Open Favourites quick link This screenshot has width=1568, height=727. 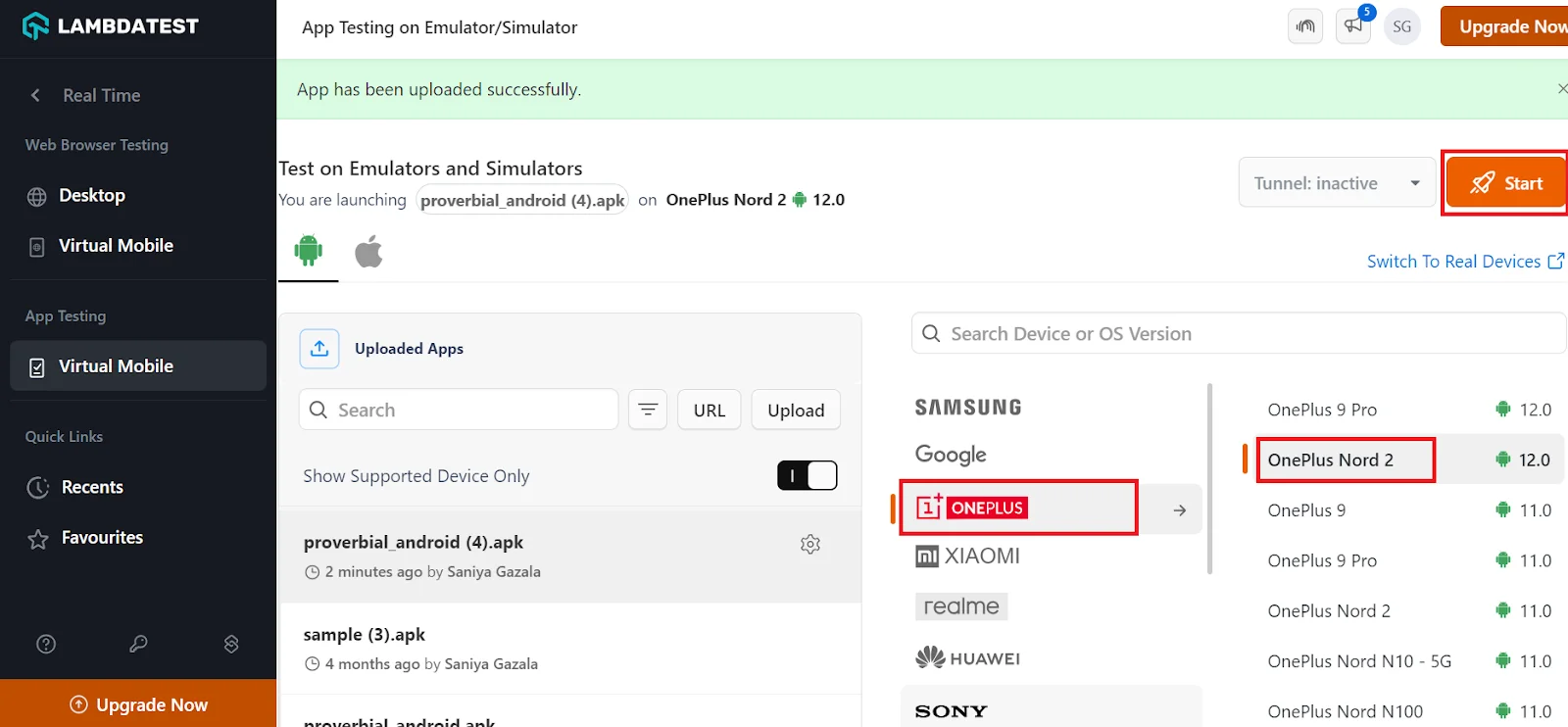coord(101,538)
